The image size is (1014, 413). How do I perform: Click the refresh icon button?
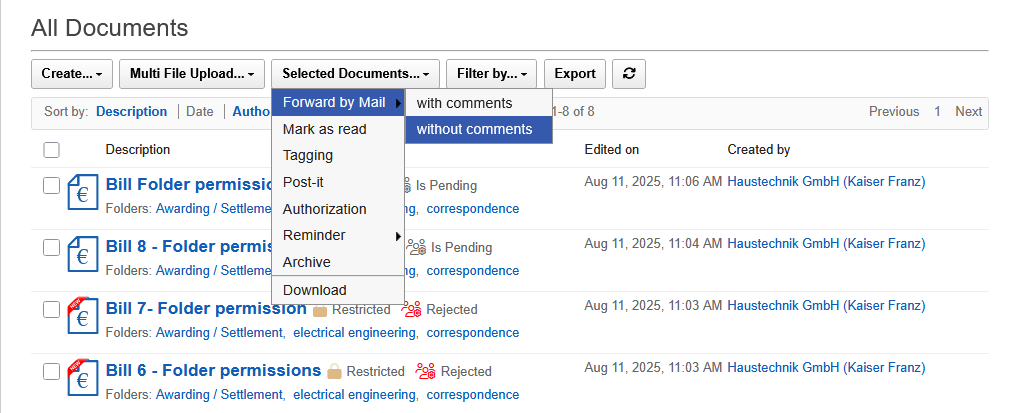[628, 73]
